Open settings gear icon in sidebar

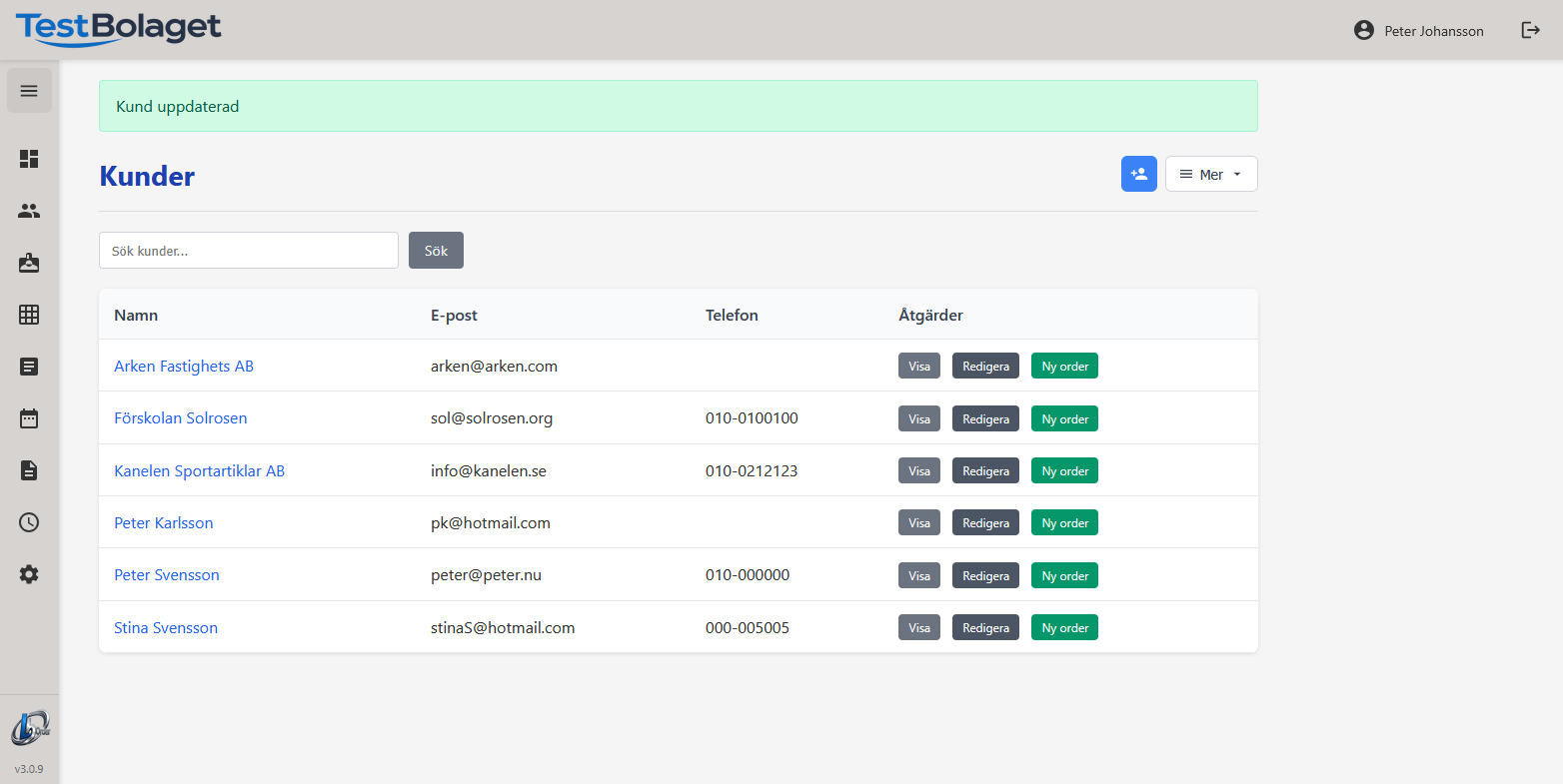[29, 574]
